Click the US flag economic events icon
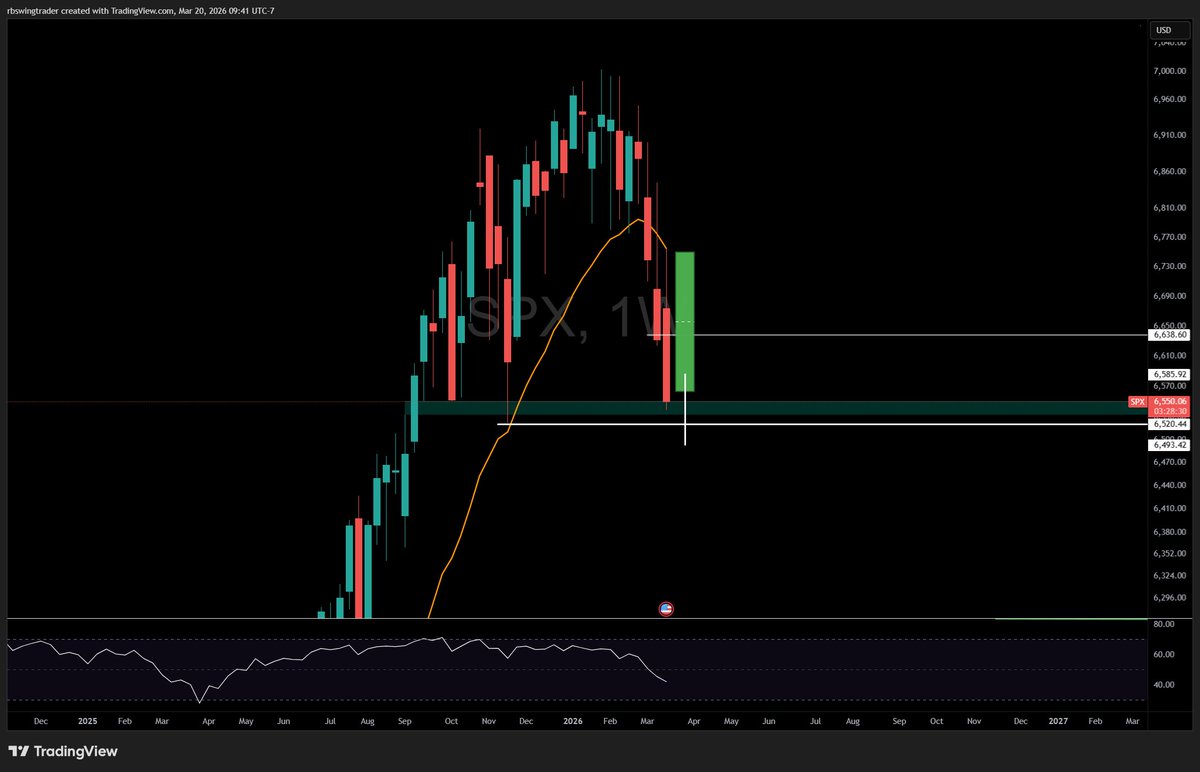This screenshot has width=1200, height=772. [x=666, y=608]
